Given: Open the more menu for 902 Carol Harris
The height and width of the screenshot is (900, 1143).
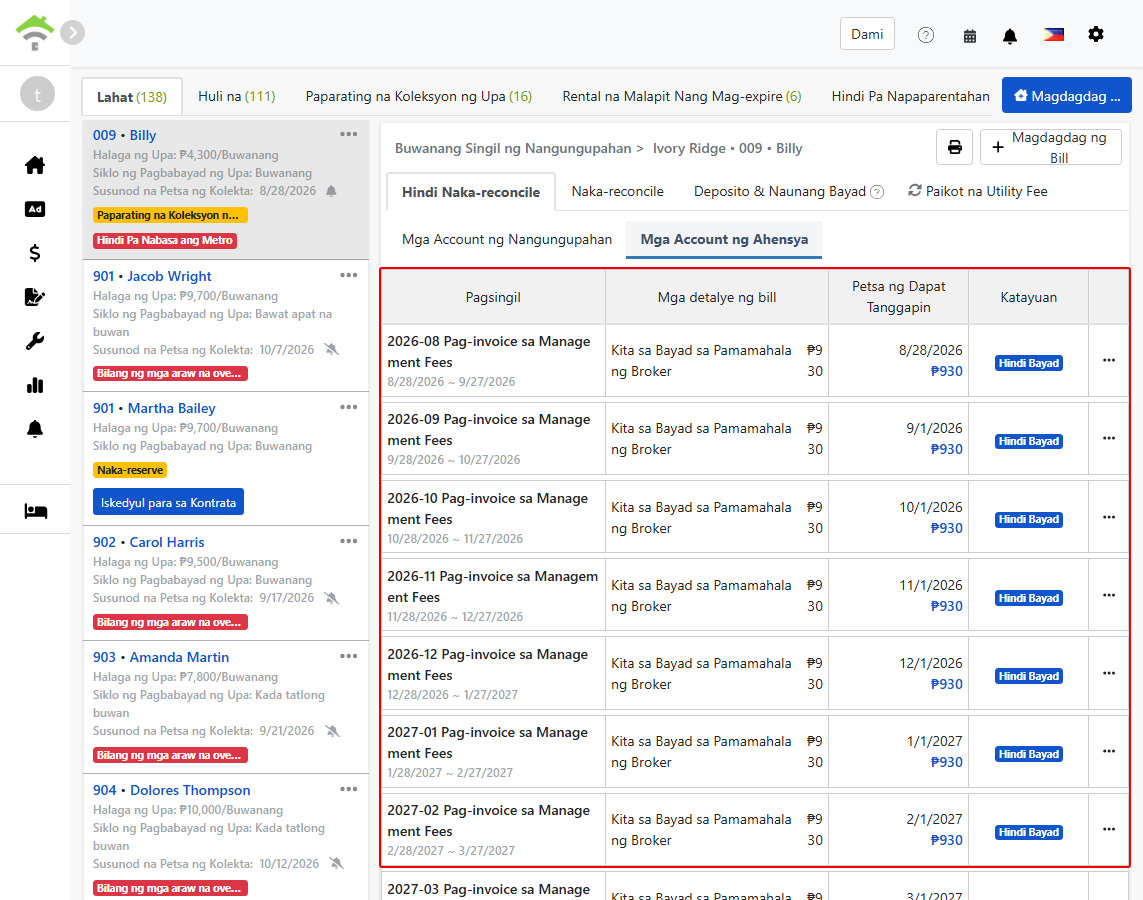Looking at the screenshot, I should 348,541.
